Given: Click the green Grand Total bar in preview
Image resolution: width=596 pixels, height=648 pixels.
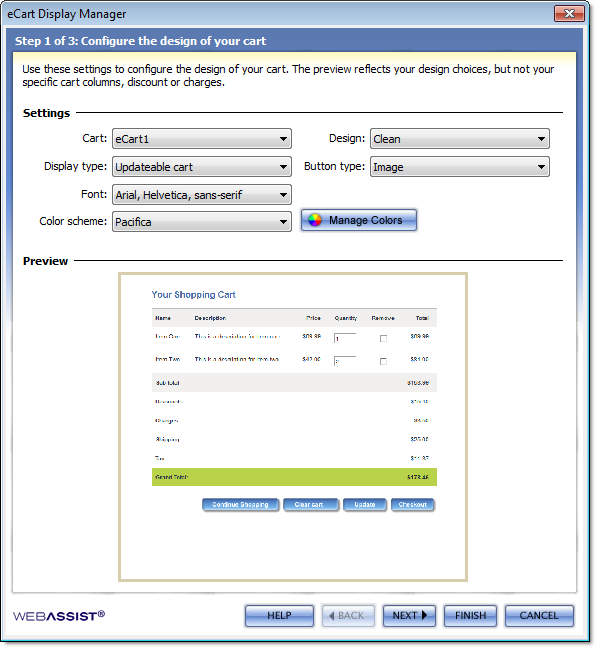Looking at the screenshot, I should point(294,477).
